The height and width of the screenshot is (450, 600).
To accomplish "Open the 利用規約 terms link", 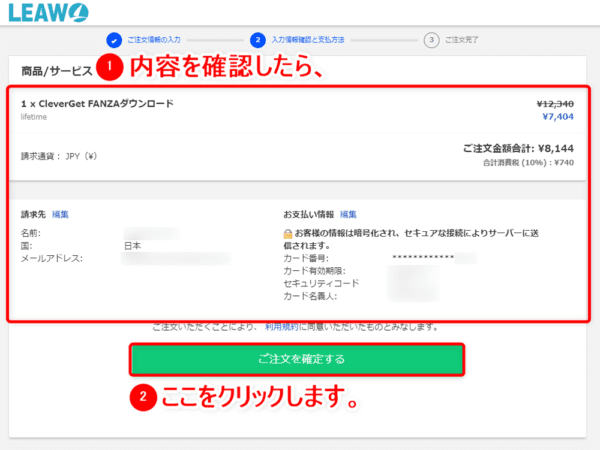I will click(x=282, y=327).
